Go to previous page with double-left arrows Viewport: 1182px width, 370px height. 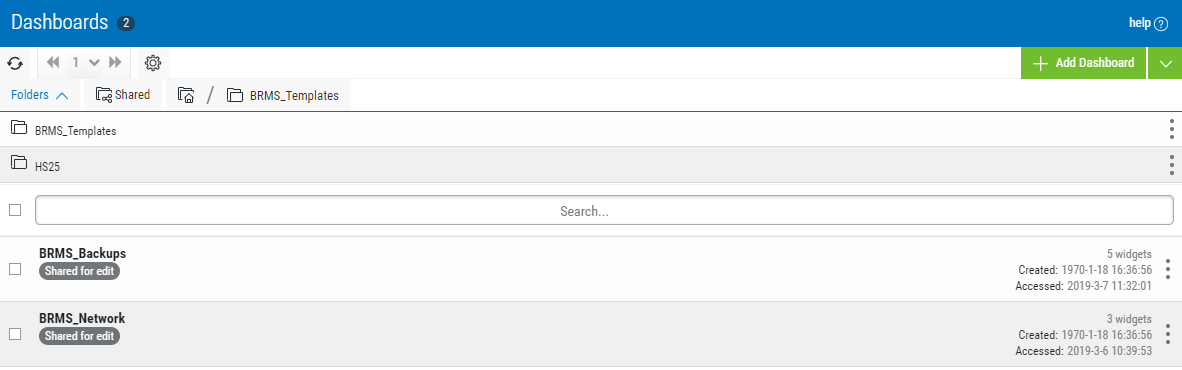(x=53, y=63)
